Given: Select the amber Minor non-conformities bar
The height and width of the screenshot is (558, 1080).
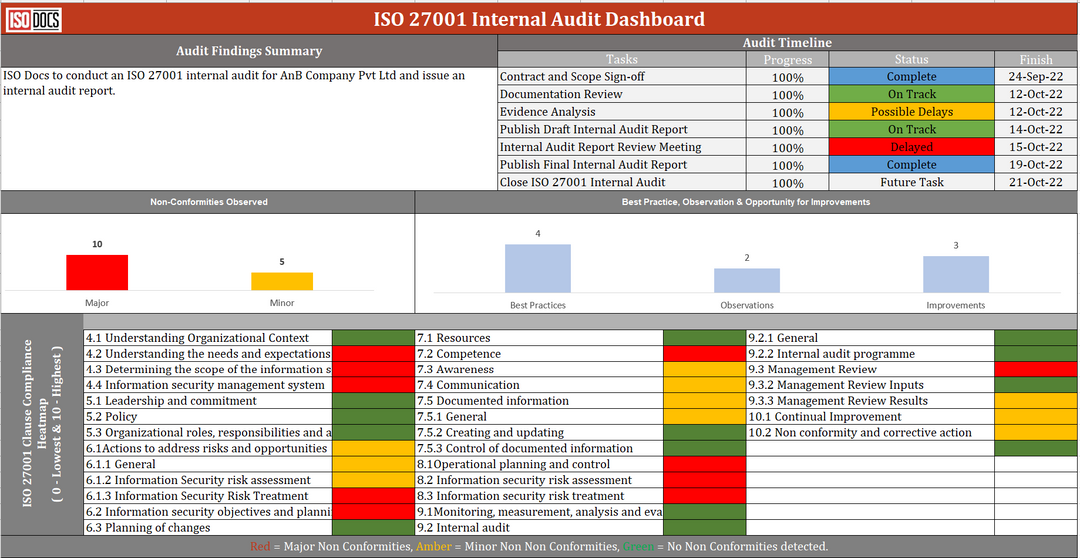Looking at the screenshot, I should 281,281.
